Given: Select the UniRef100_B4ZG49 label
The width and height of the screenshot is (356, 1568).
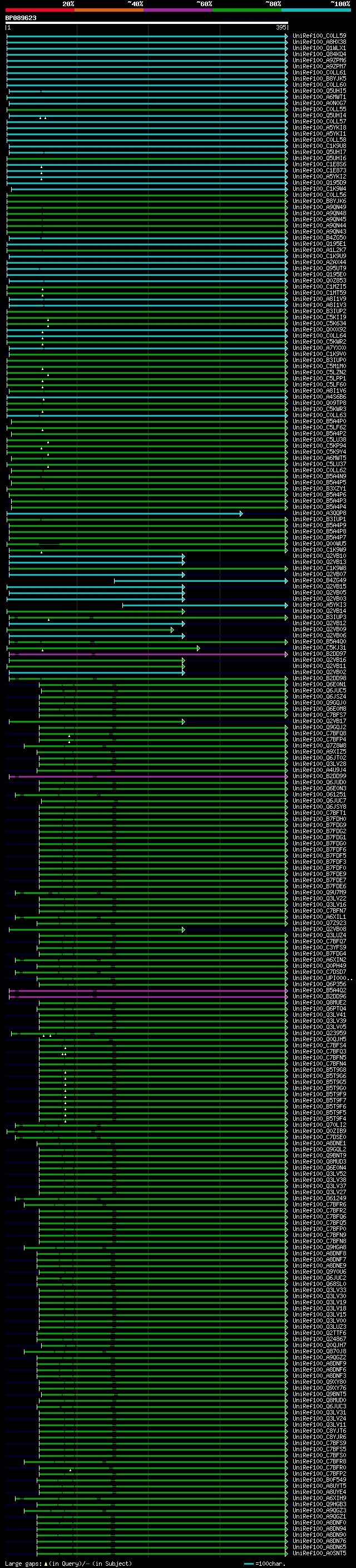Looking at the screenshot, I should (319, 581).
